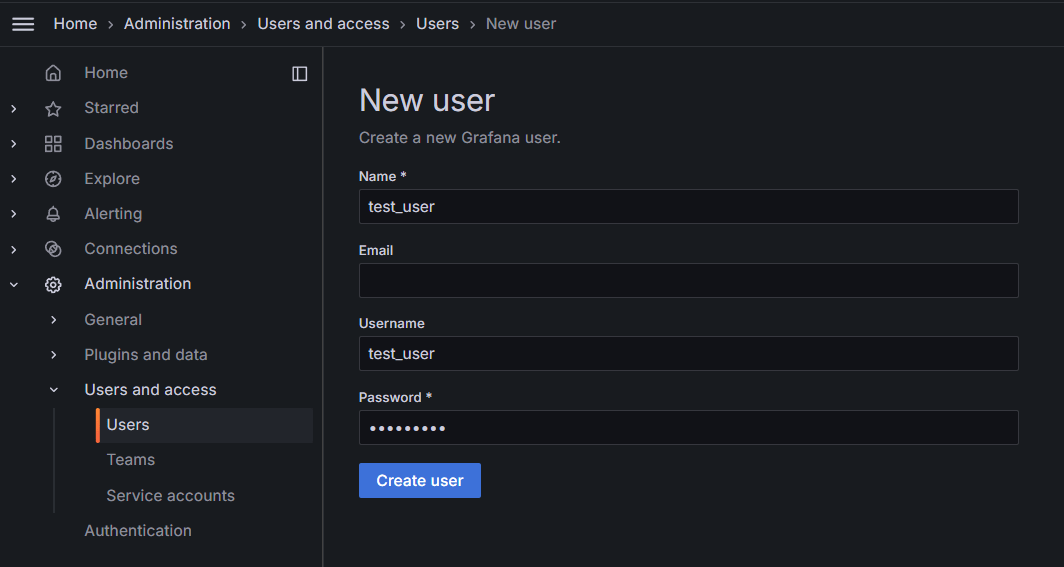The image size is (1064, 567).
Task: Open the hamburger navigation menu
Action: click(x=23, y=24)
